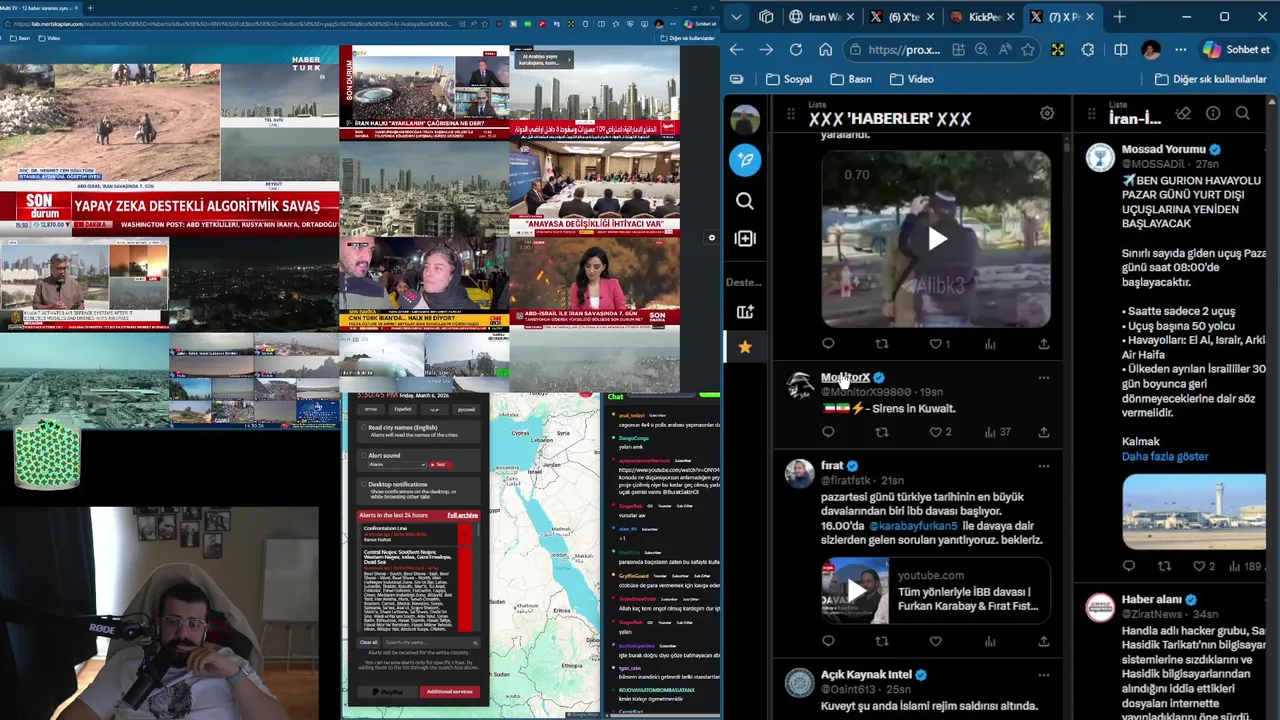The width and height of the screenshot is (1280, 720).
Task: Open Video bookmark folder in left browser
Action: click(49, 38)
